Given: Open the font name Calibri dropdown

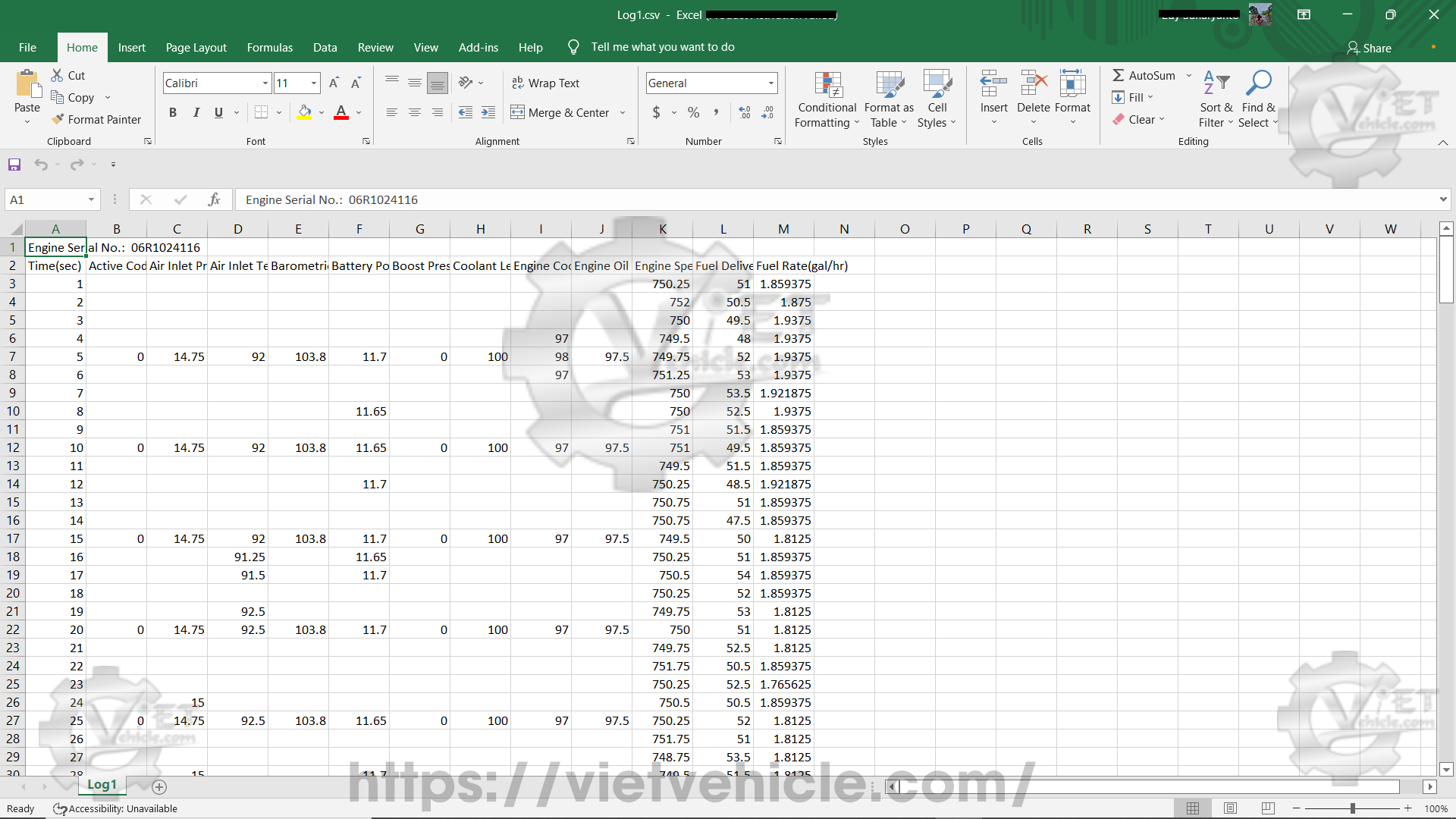Looking at the screenshot, I should click(265, 83).
